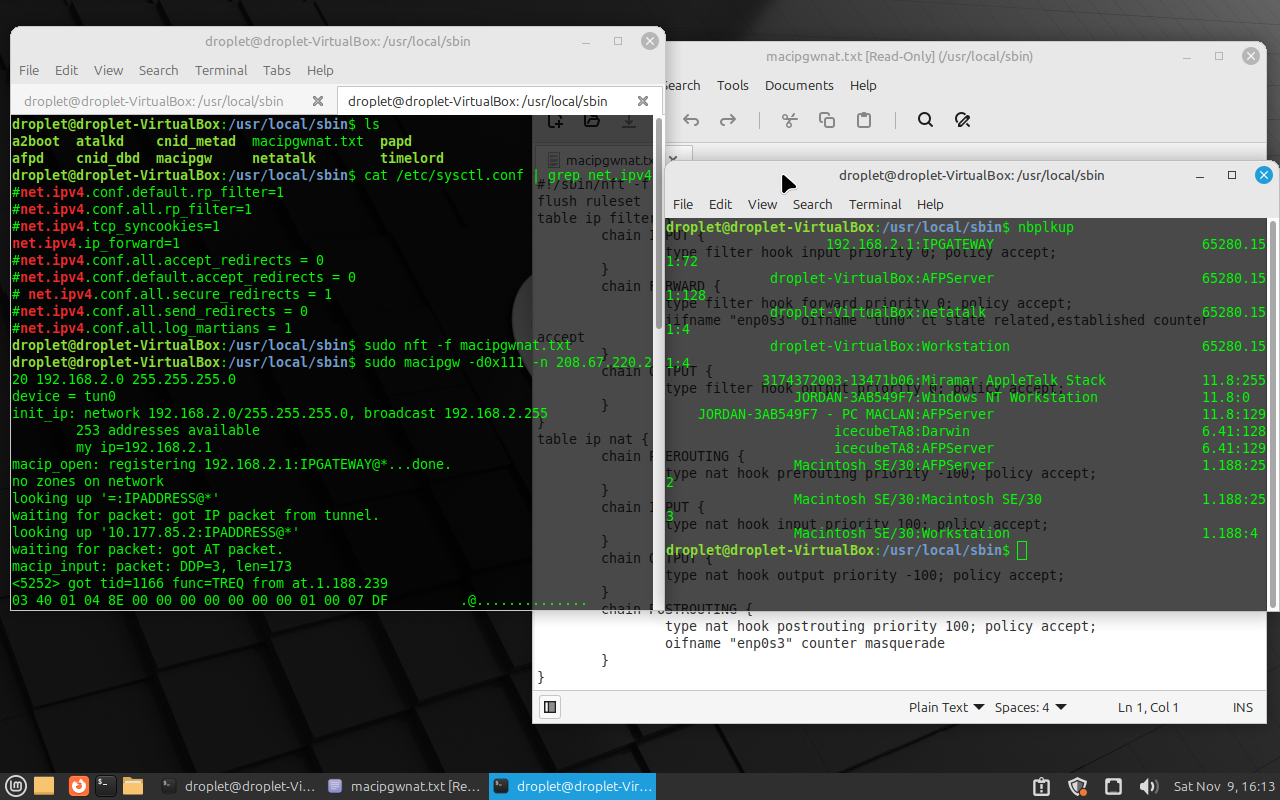Open Help menu in the left terminal
The width and height of the screenshot is (1280, 800).
320,70
